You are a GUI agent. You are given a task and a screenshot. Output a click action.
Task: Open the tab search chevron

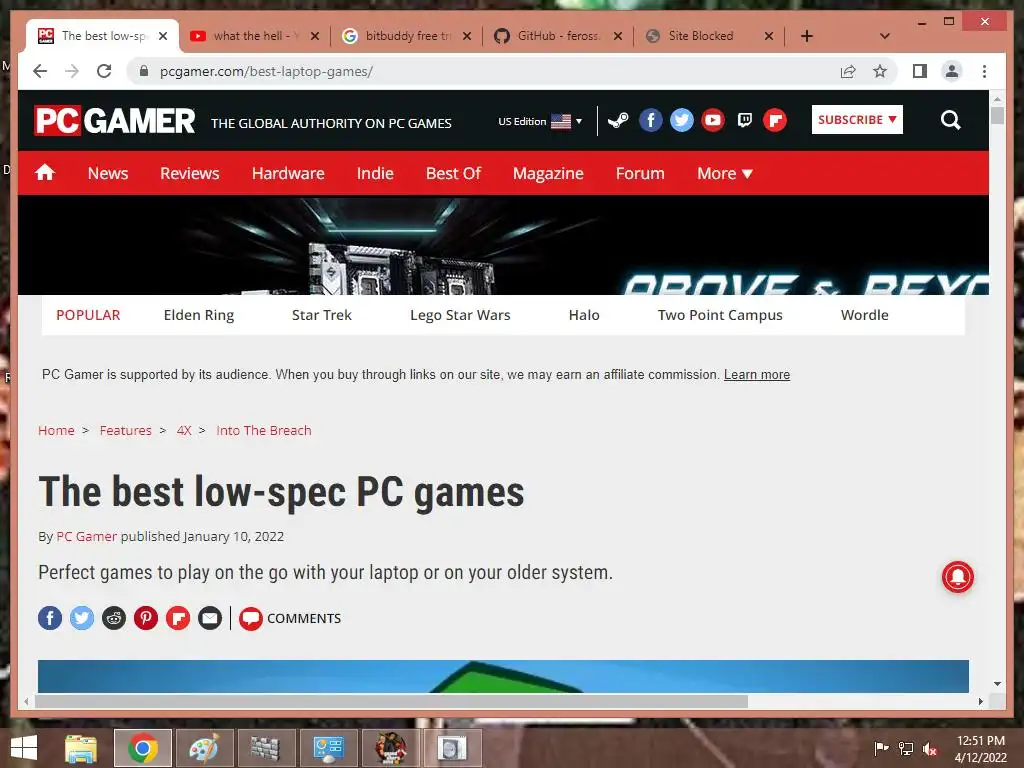point(885,36)
